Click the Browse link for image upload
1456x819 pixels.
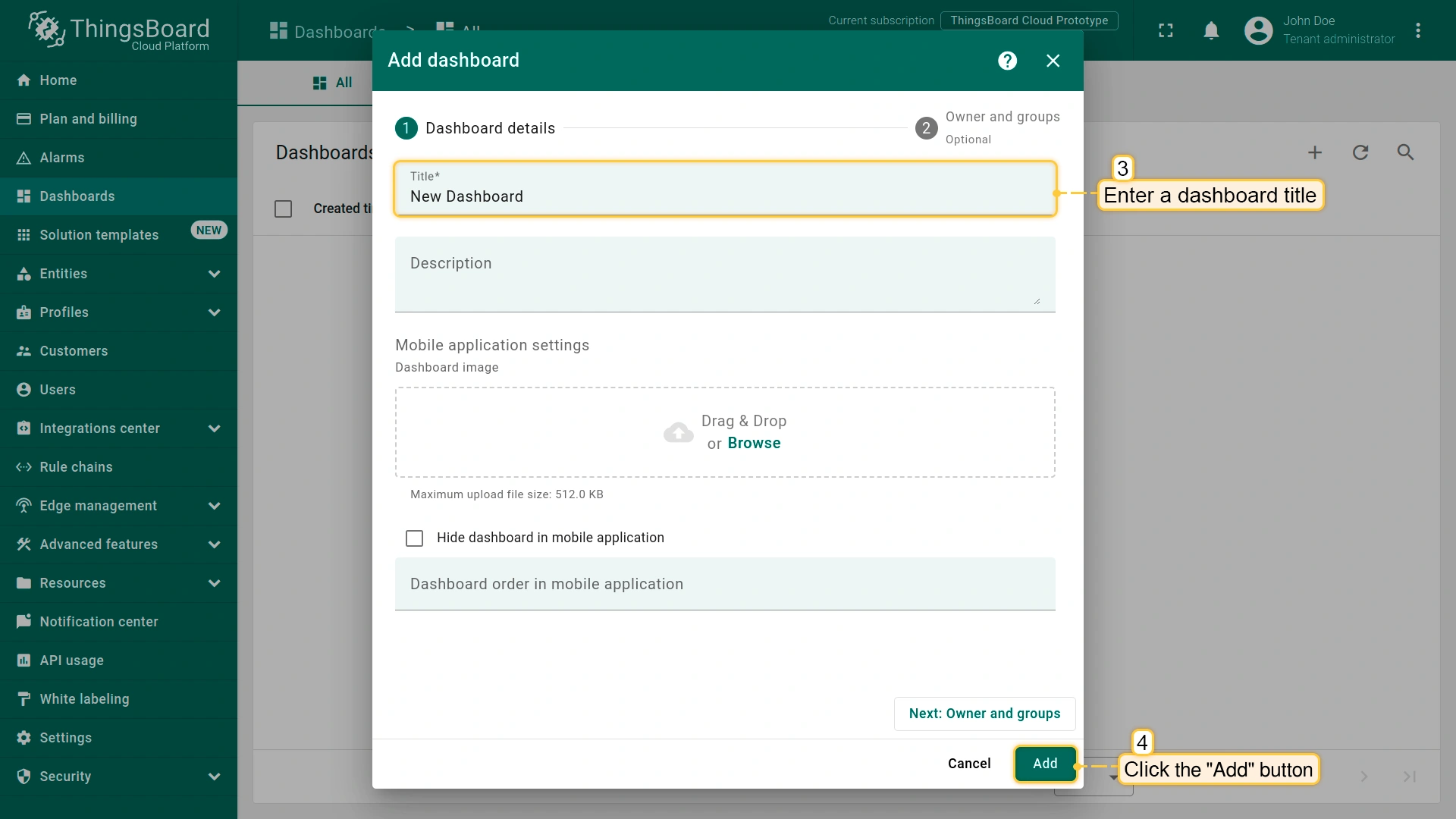tap(754, 444)
